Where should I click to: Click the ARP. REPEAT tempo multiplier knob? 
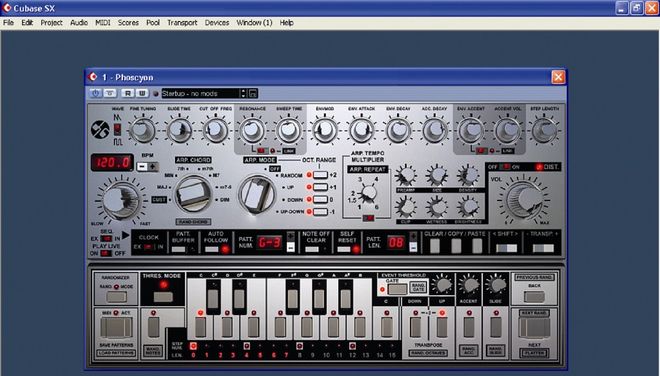tap(369, 193)
